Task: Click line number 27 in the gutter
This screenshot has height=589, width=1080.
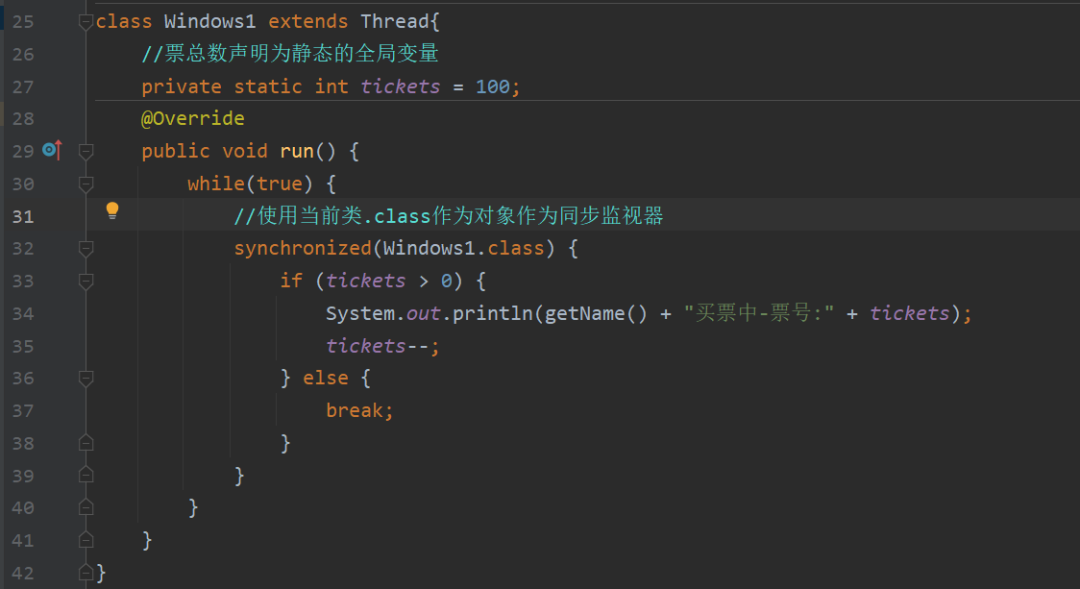Action: (23, 87)
